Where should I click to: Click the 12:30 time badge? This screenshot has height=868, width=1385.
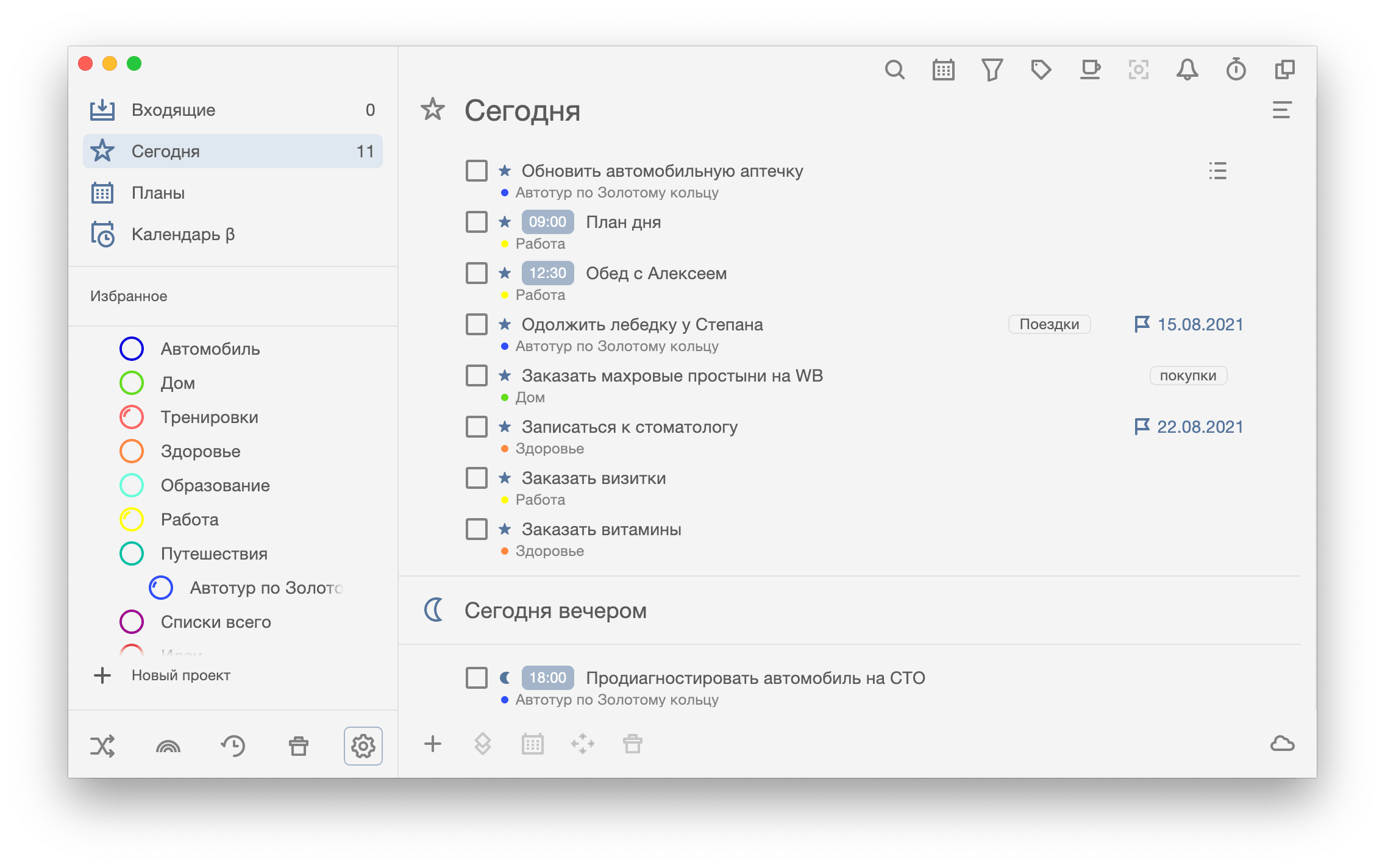[x=547, y=273]
